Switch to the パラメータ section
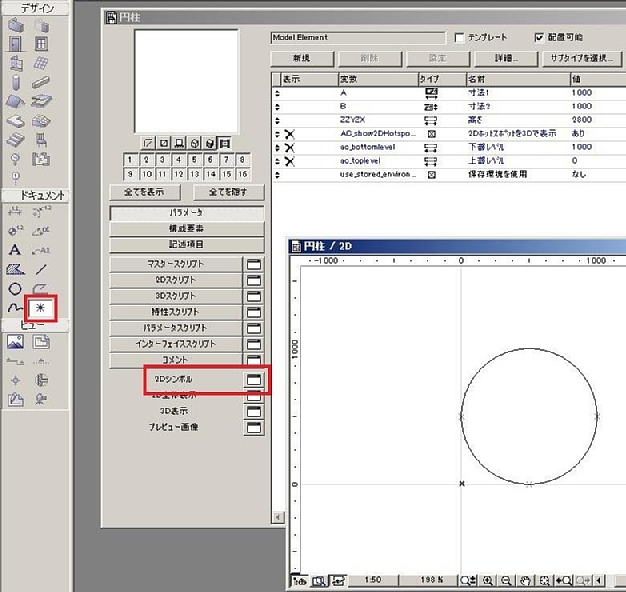 tap(187, 213)
